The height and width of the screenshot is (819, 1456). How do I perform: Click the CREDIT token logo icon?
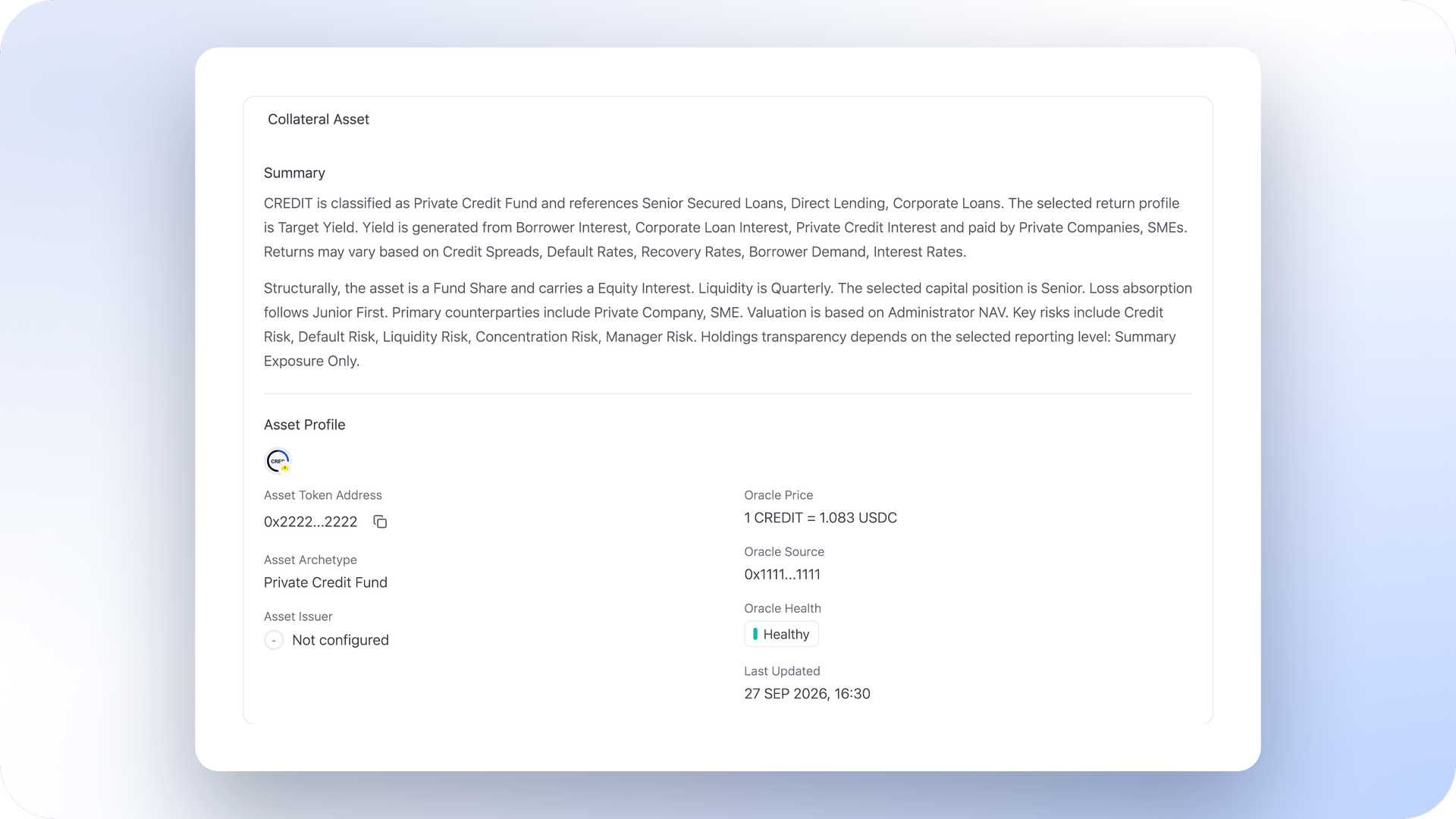pos(278,460)
